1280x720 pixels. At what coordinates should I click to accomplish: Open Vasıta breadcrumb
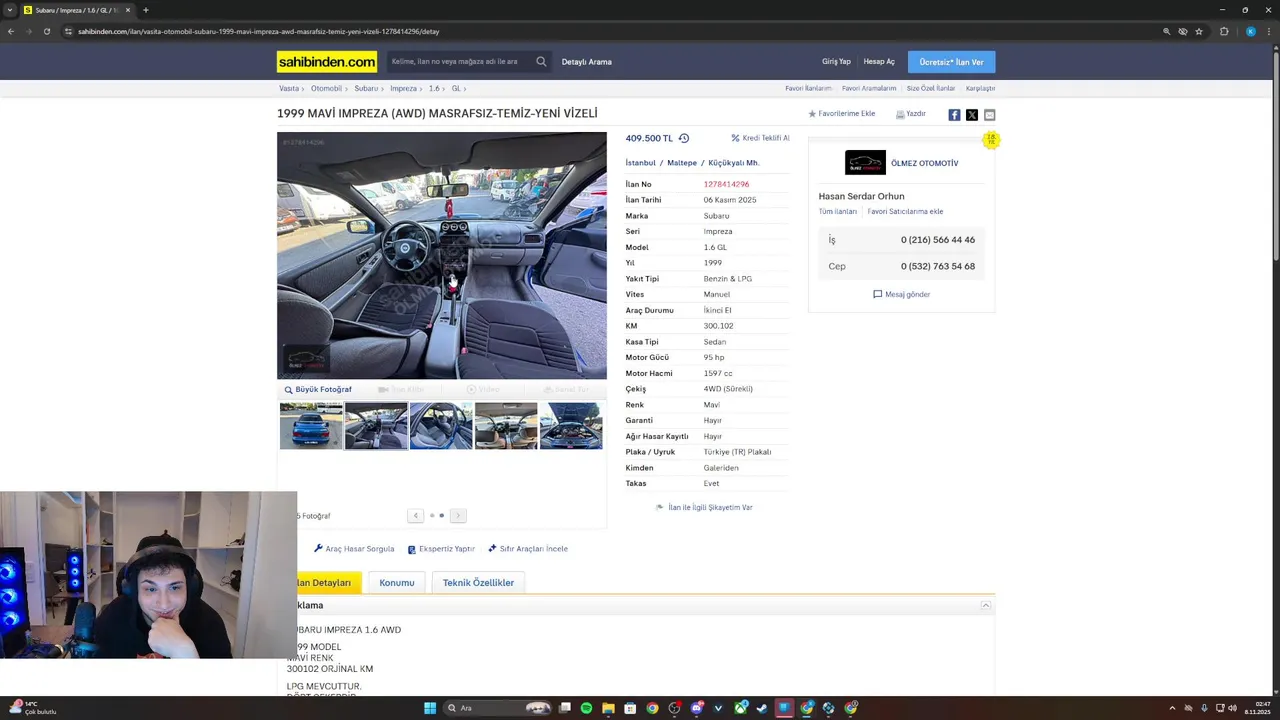[289, 88]
